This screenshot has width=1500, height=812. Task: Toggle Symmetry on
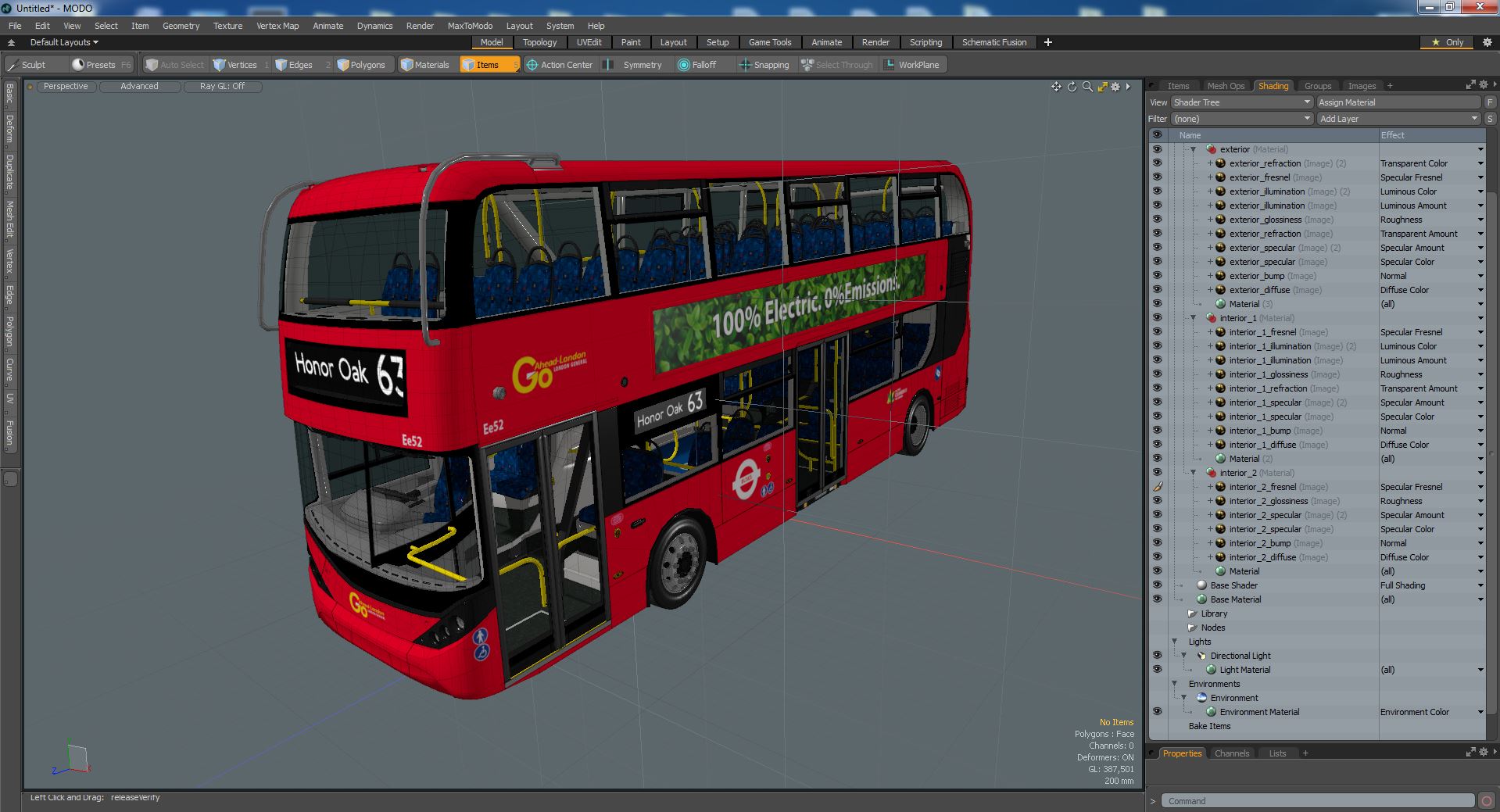pos(635,65)
